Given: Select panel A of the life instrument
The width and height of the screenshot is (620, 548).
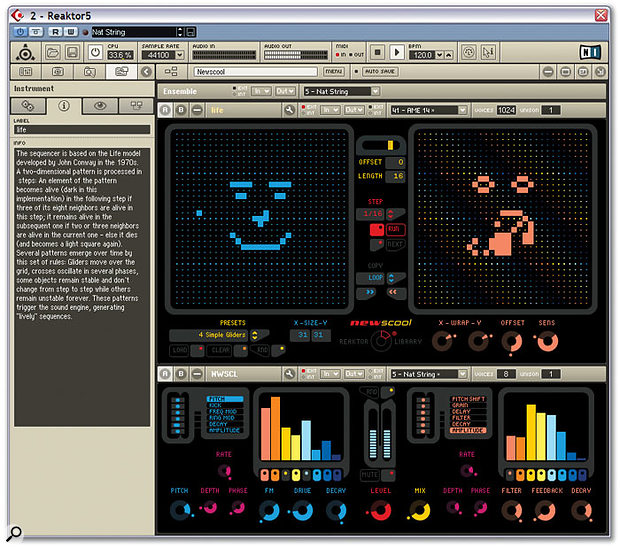Looking at the screenshot, I should tap(165, 110).
